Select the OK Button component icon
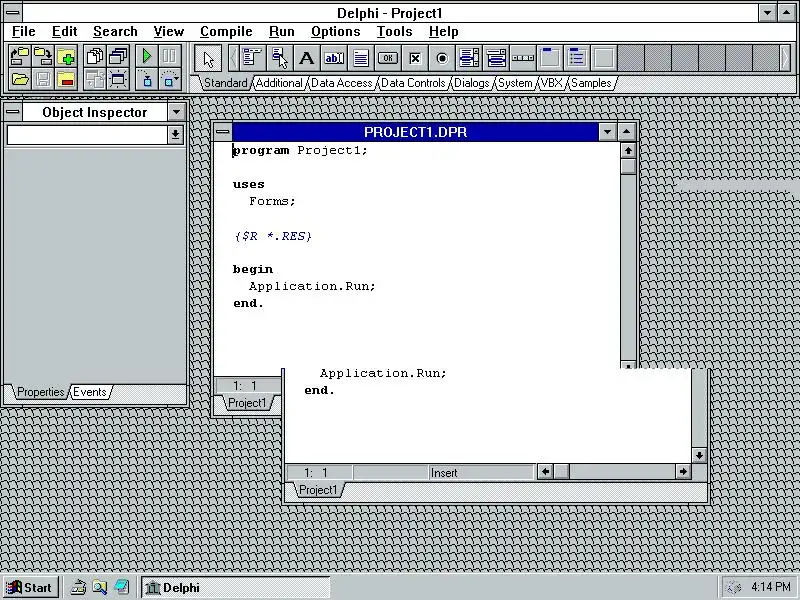800x600 pixels. (388, 58)
